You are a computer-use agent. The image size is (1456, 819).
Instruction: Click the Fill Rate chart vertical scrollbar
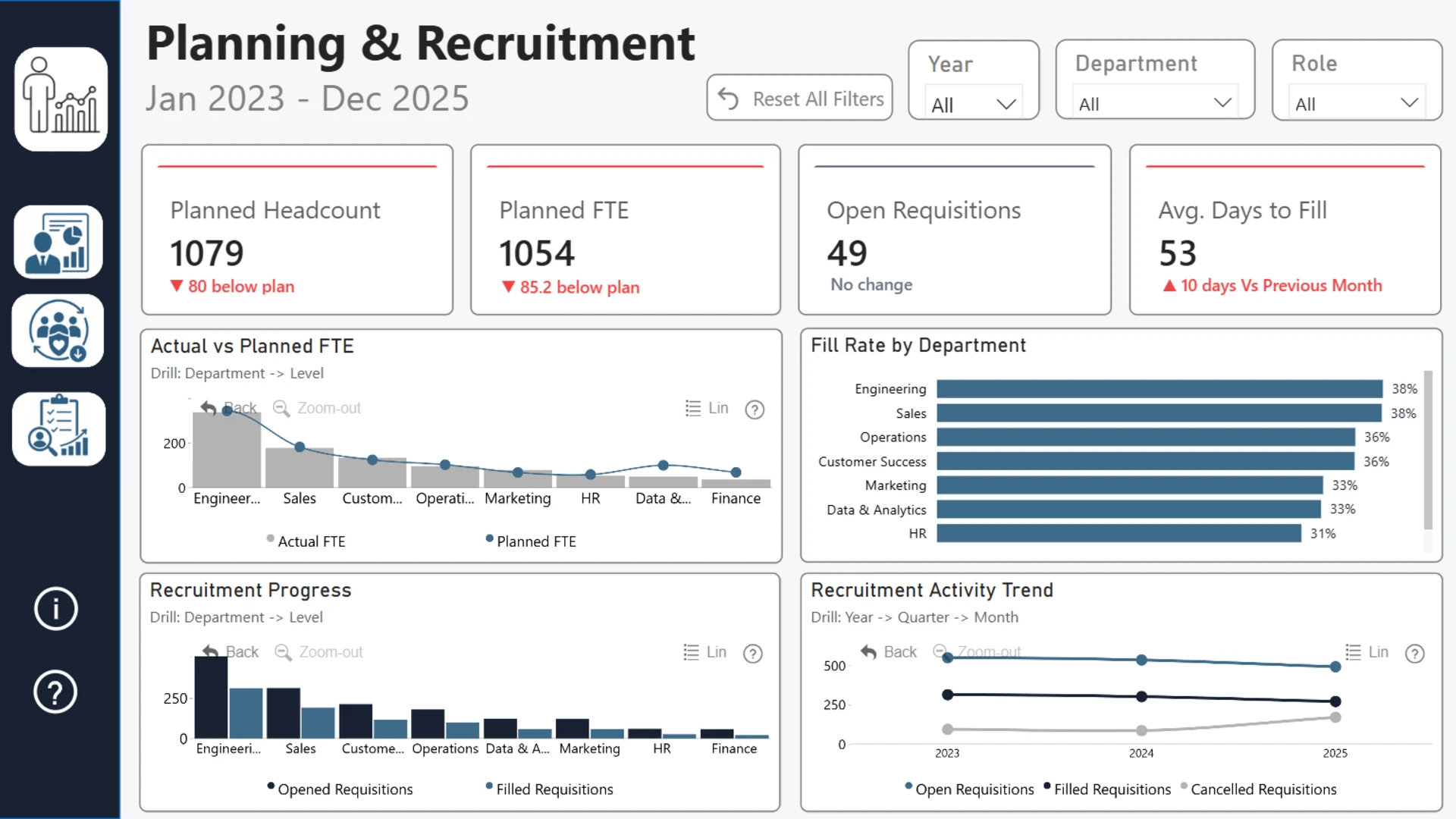tap(1428, 450)
